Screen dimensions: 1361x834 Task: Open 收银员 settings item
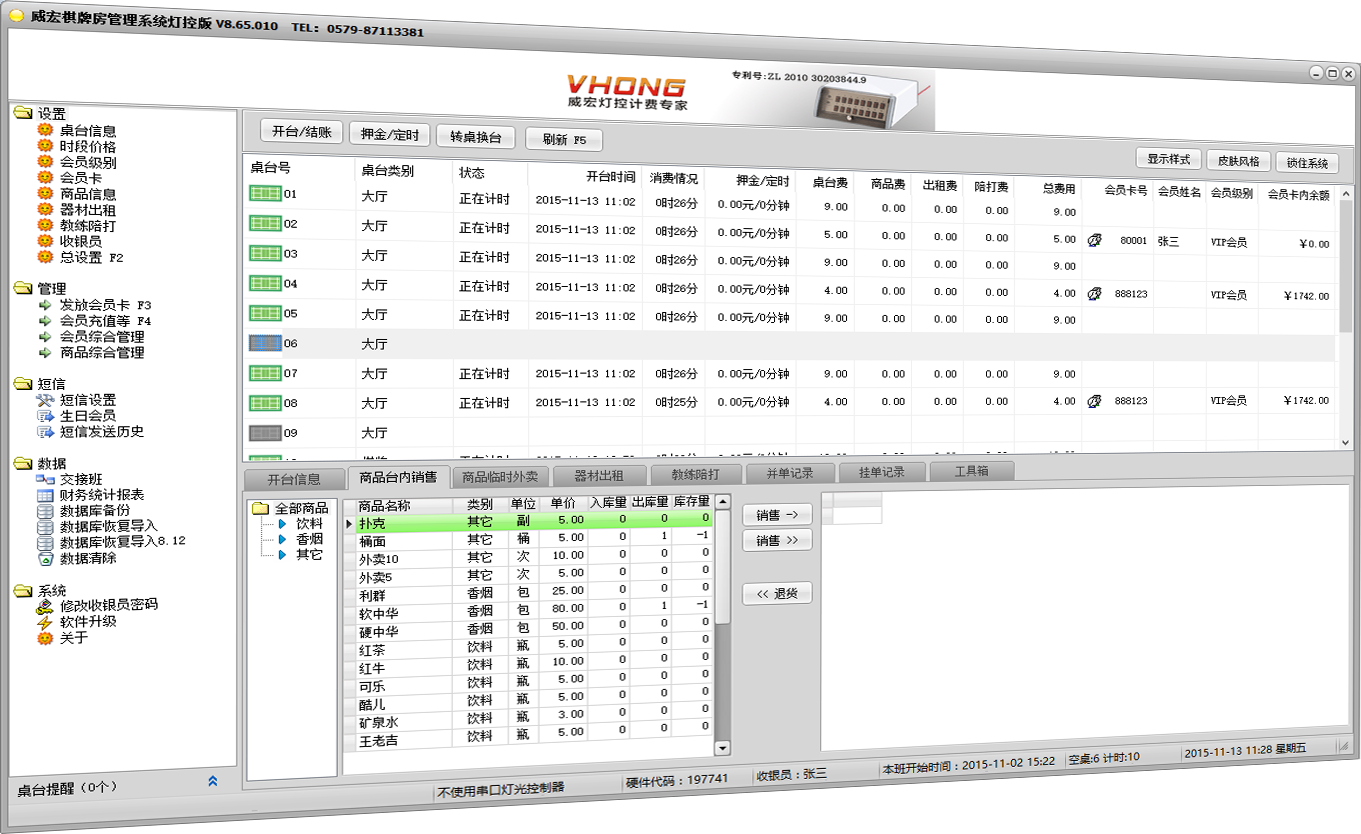(x=80, y=241)
